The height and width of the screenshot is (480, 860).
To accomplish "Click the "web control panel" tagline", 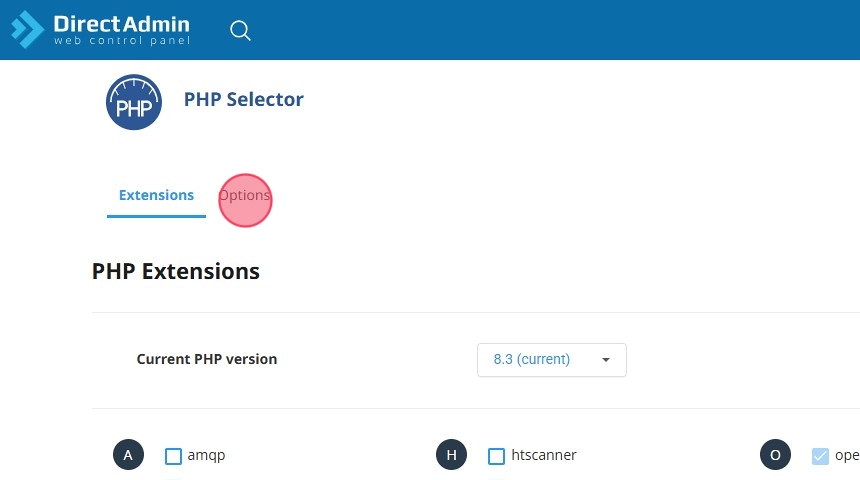I will click(121, 41).
